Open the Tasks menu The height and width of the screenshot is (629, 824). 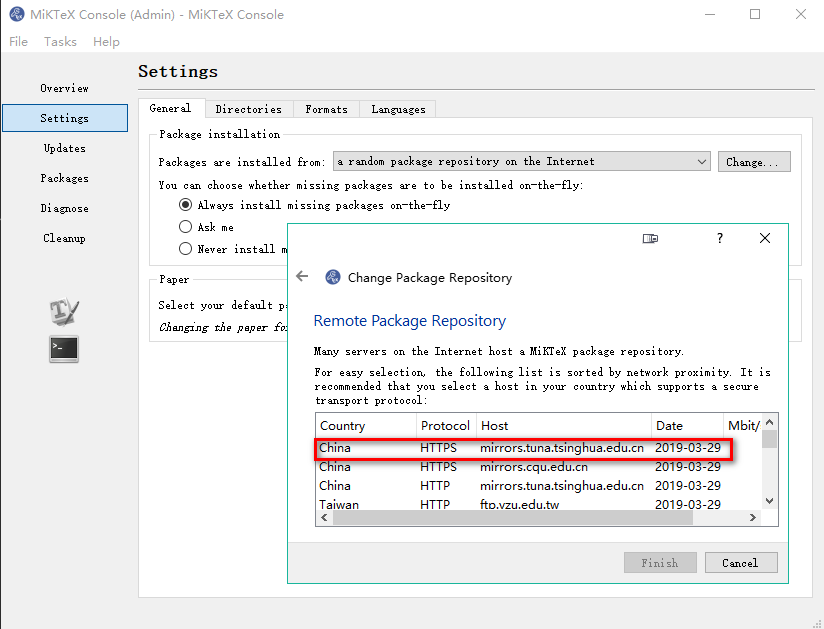pos(60,42)
